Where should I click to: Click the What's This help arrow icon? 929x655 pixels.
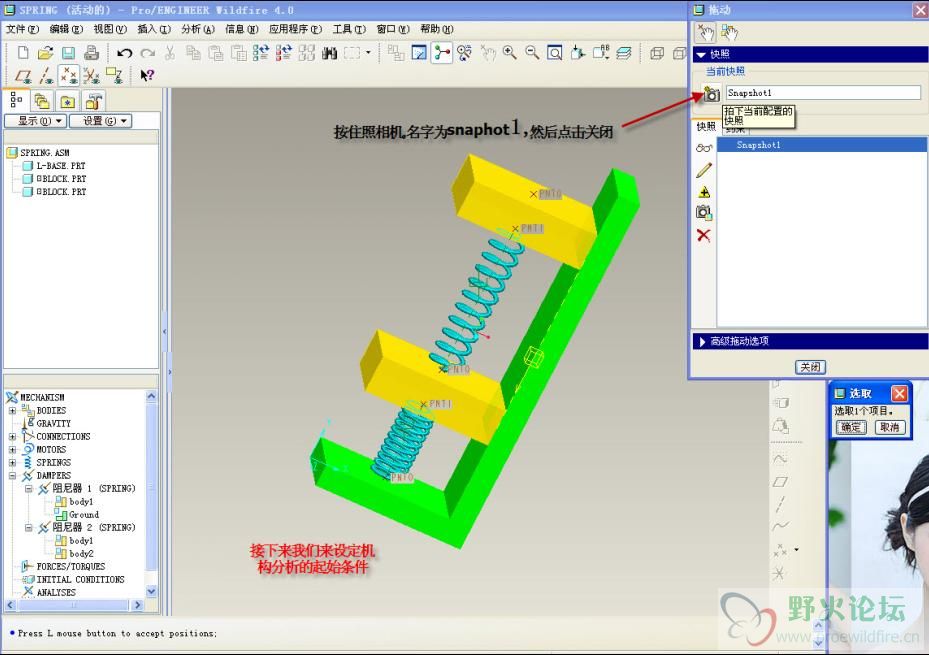point(146,75)
